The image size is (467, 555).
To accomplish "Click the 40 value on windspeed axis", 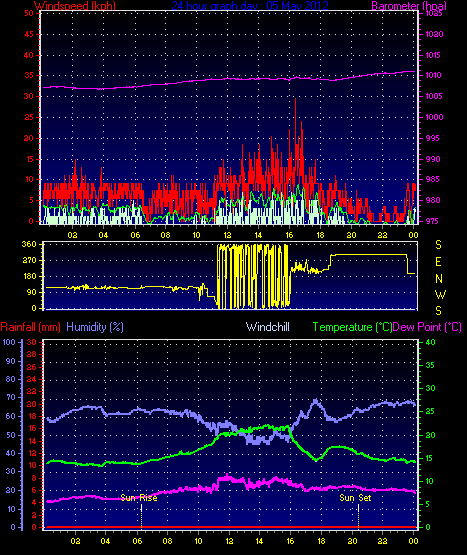I will pyautogui.click(x=29, y=55).
